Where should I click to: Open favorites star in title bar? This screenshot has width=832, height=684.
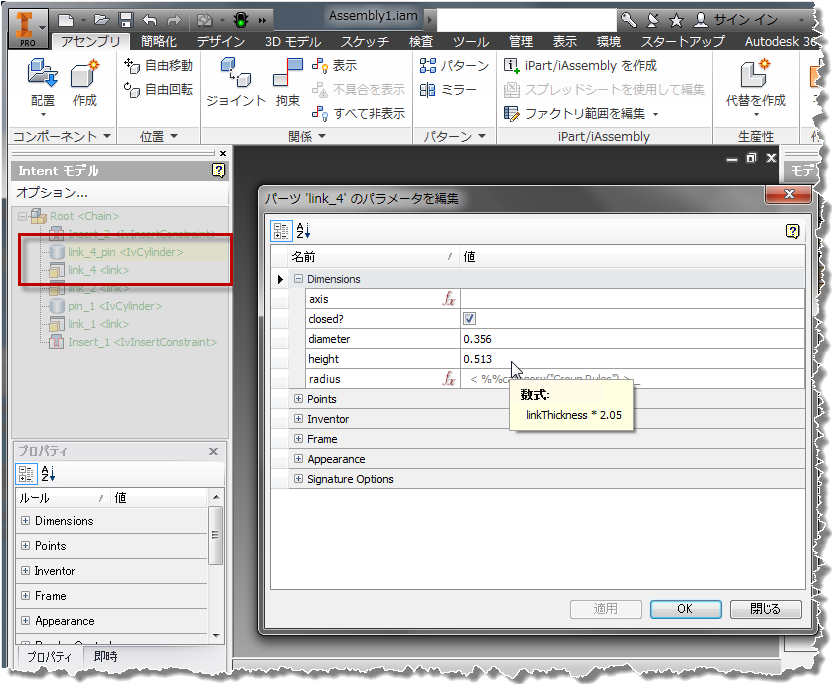point(676,21)
